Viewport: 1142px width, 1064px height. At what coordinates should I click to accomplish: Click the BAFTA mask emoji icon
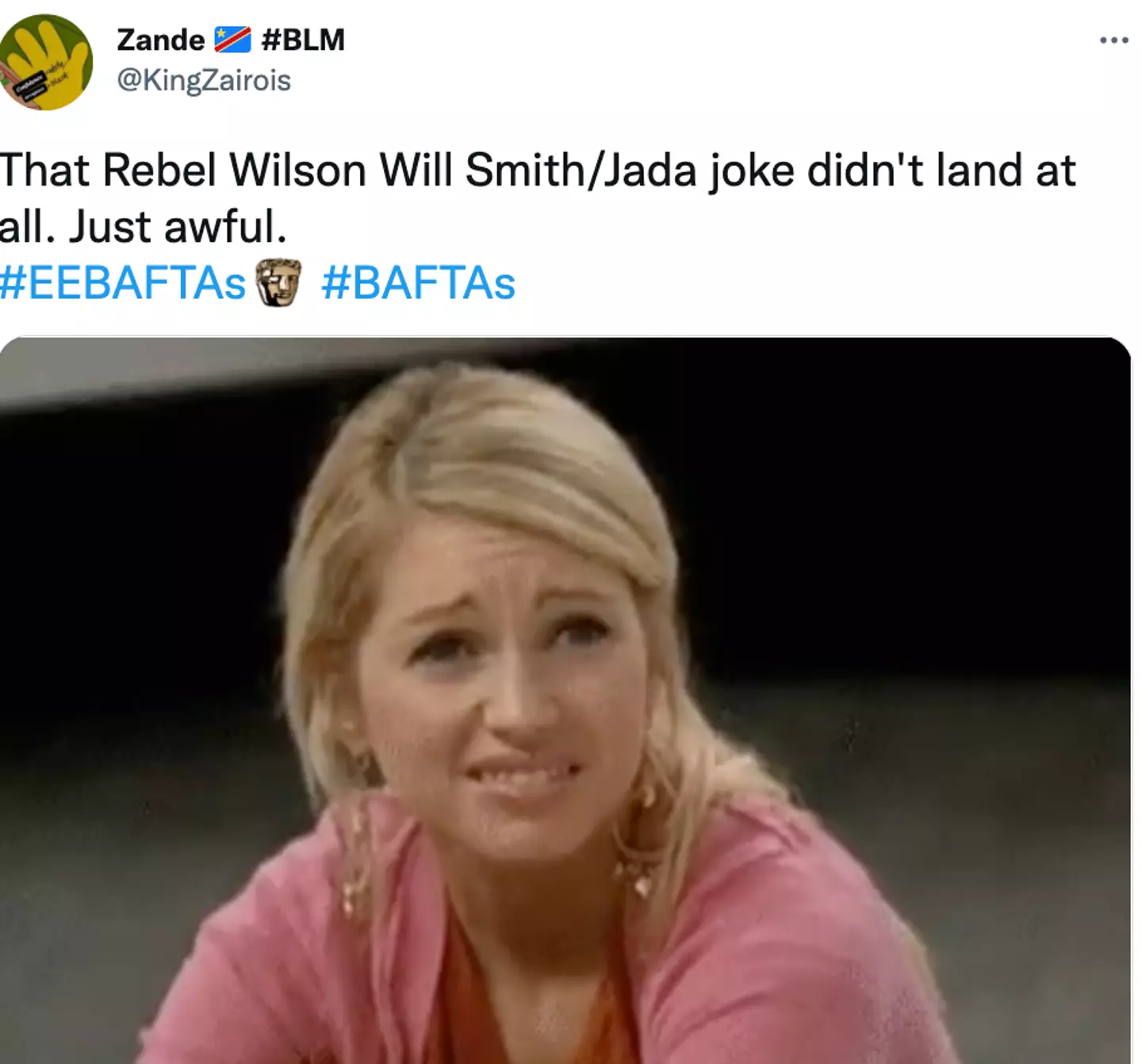click(x=278, y=283)
